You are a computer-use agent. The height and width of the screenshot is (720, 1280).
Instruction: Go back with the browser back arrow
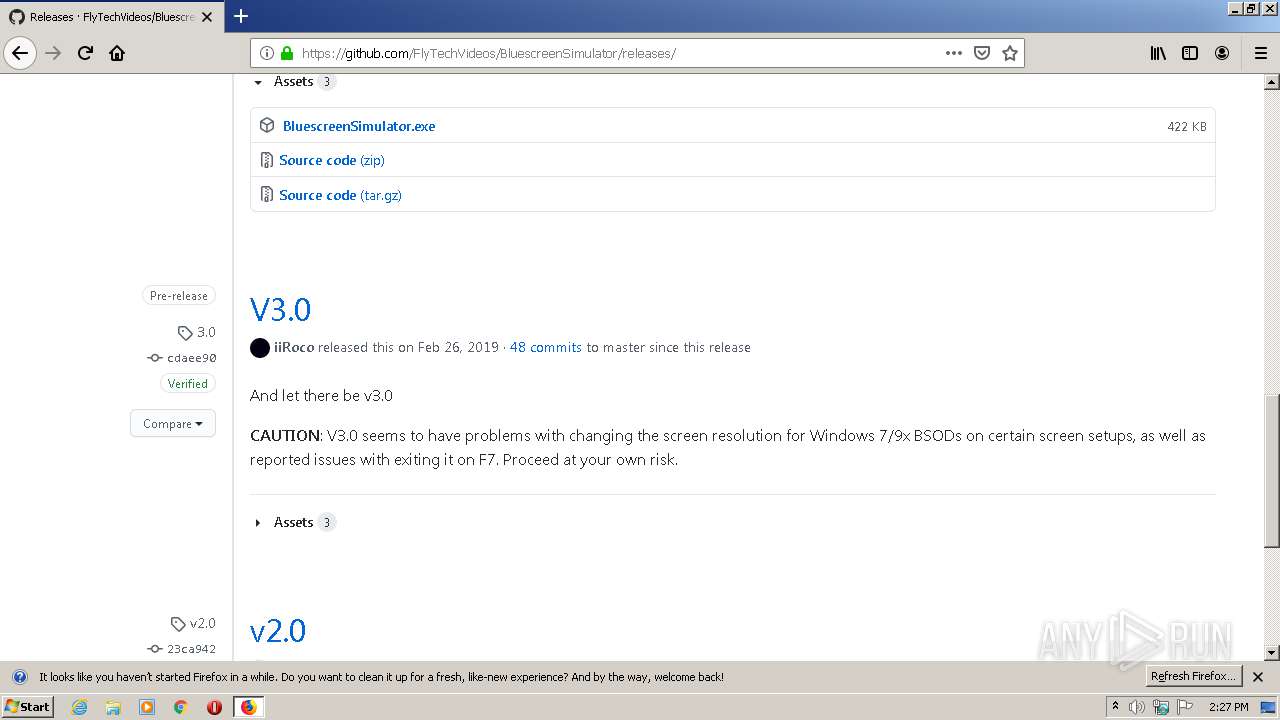click(20, 53)
